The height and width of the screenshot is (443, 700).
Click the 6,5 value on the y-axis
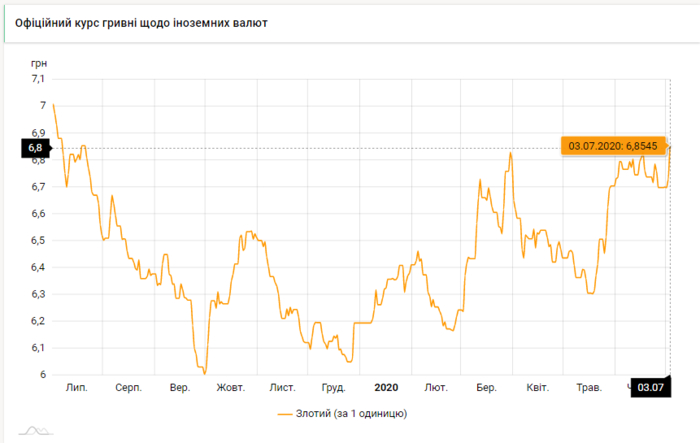point(38,240)
